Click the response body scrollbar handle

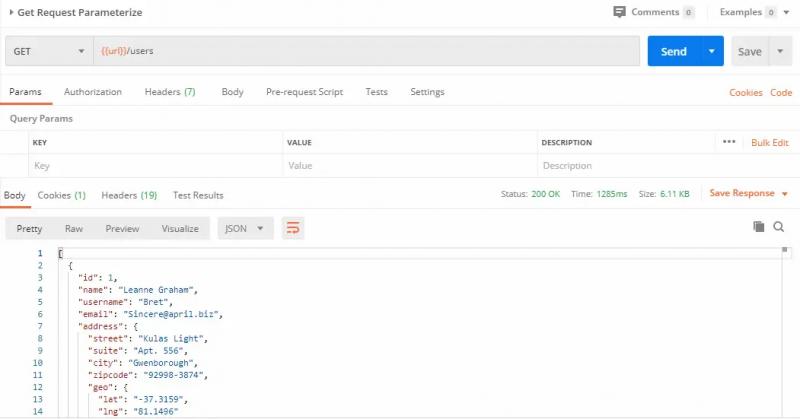(785, 250)
